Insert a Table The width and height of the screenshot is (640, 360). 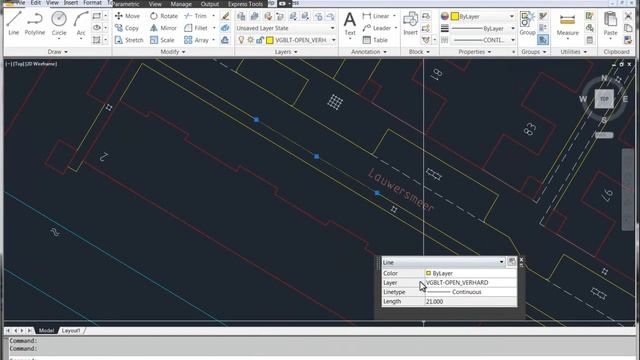(x=375, y=40)
